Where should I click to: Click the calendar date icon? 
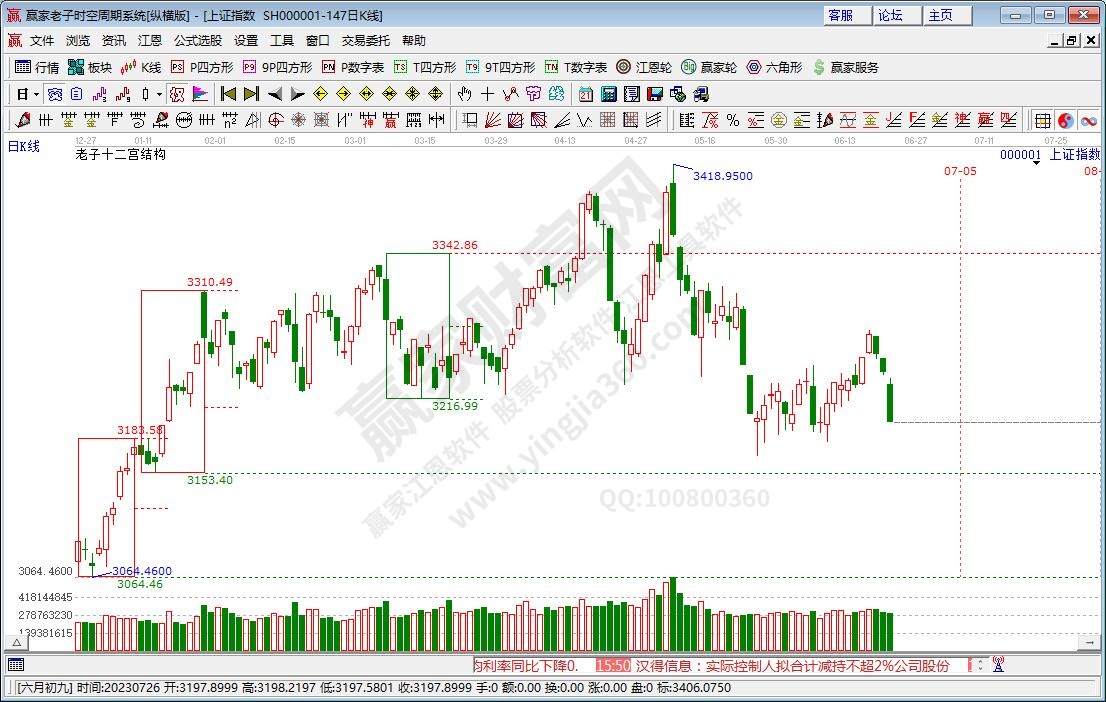[x=585, y=94]
